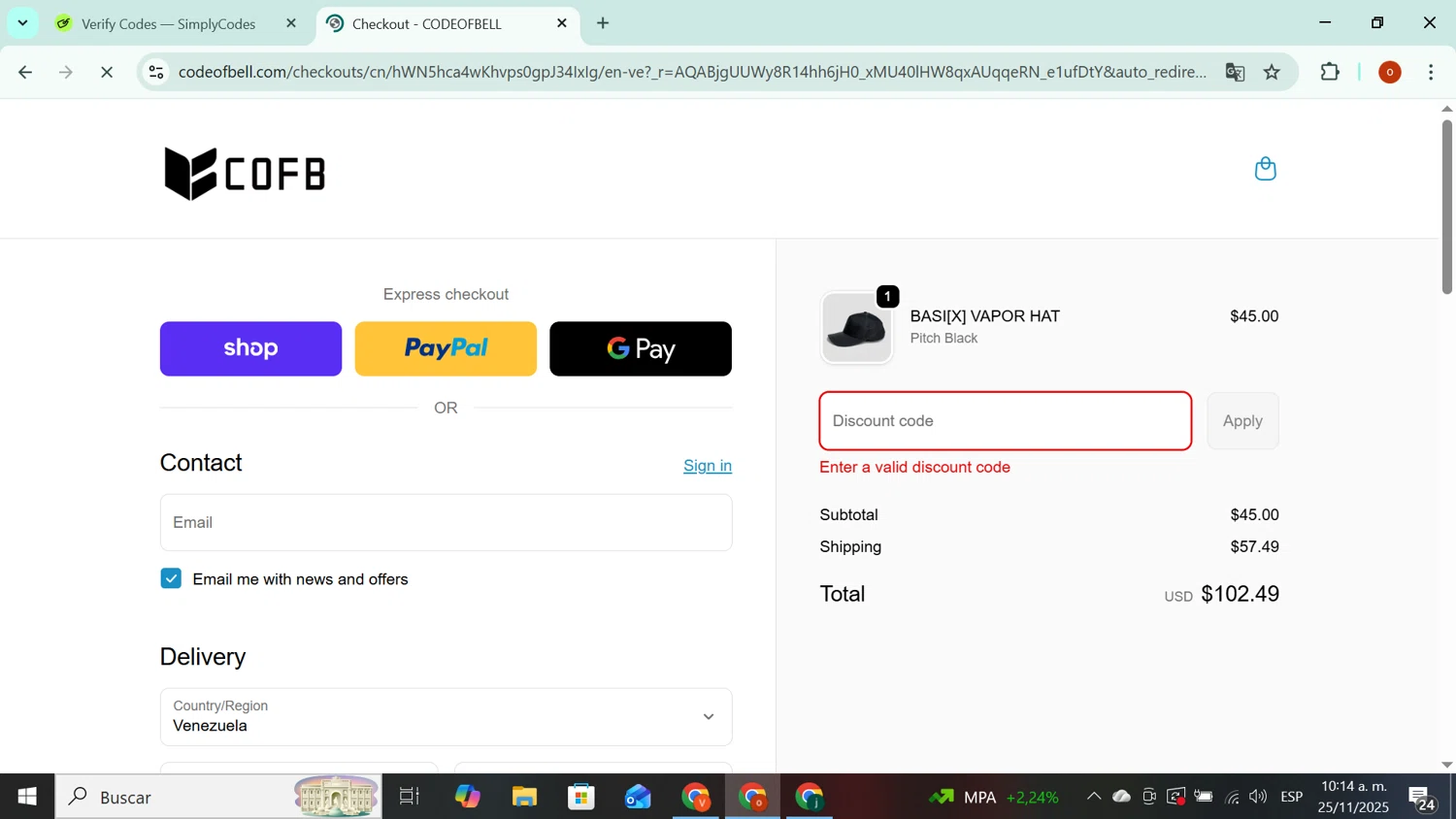Viewport: 1456px width, 819px height.
Task: Stop loading the page
Action: 107,72
